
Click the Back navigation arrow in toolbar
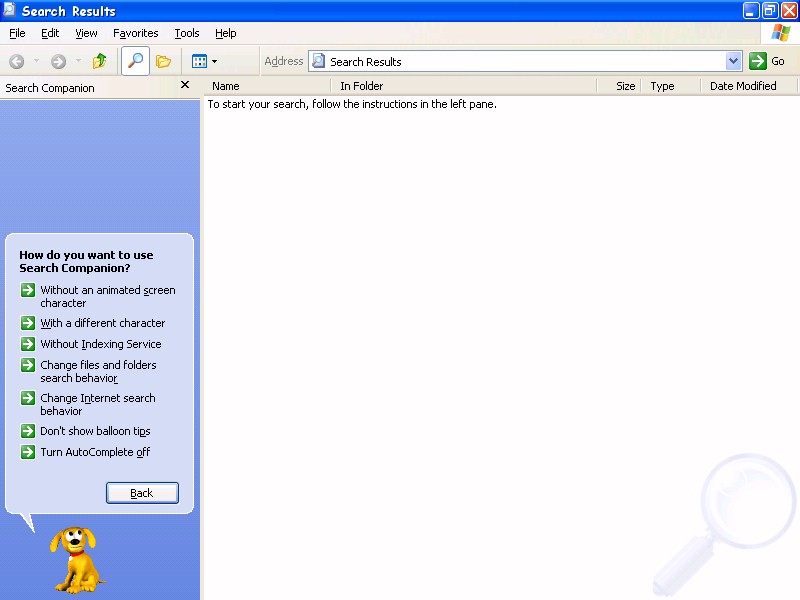coord(17,62)
